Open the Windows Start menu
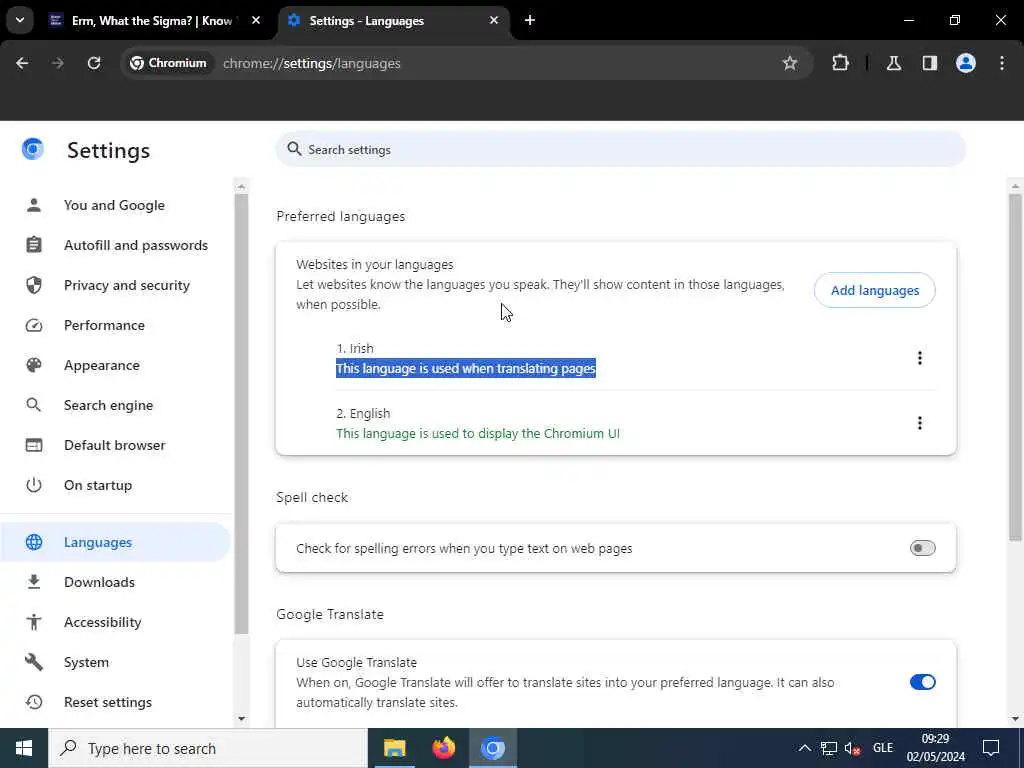This screenshot has height=768, width=1024. click(24, 748)
